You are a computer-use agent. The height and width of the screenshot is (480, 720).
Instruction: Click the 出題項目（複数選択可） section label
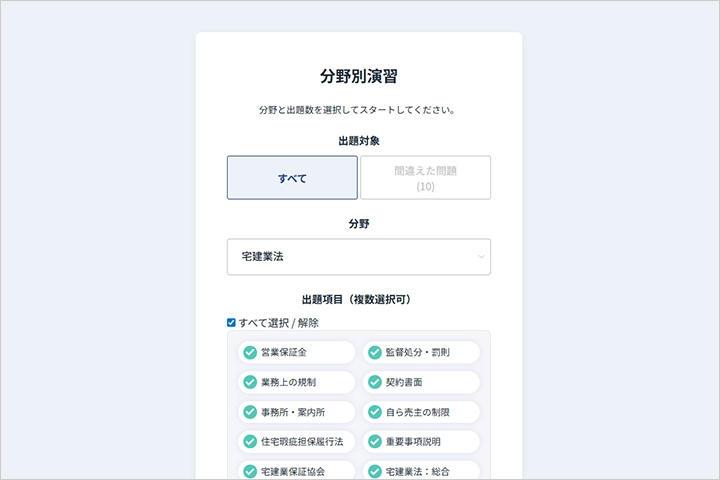(x=359, y=299)
